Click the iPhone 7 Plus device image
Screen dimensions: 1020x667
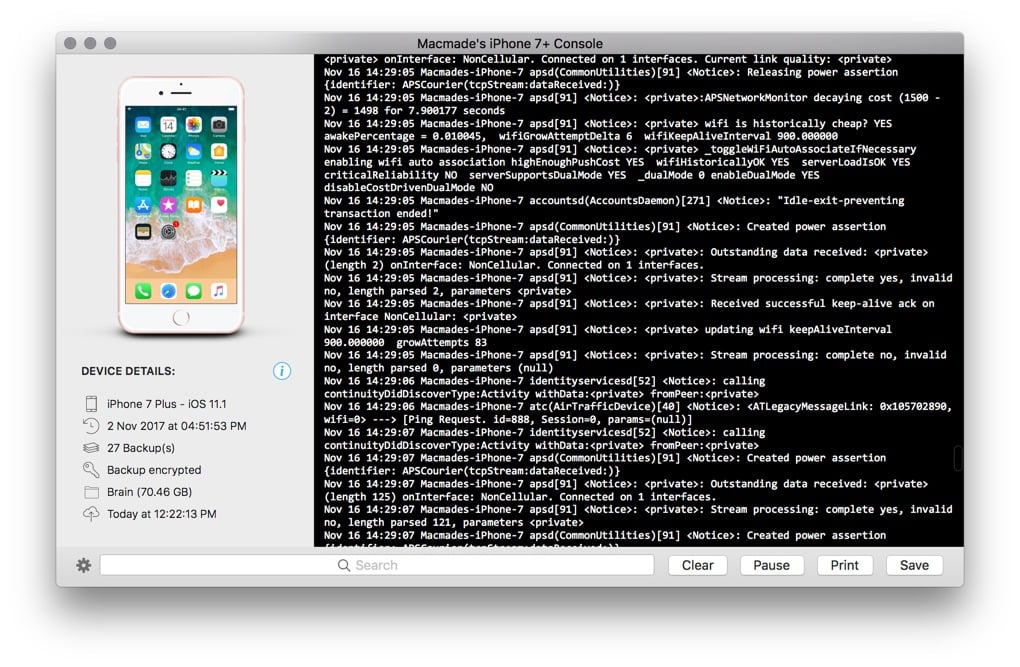coord(181,206)
